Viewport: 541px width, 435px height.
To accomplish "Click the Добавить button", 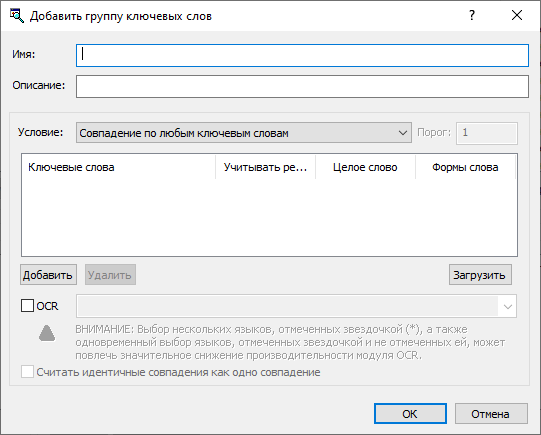I will [x=48, y=275].
